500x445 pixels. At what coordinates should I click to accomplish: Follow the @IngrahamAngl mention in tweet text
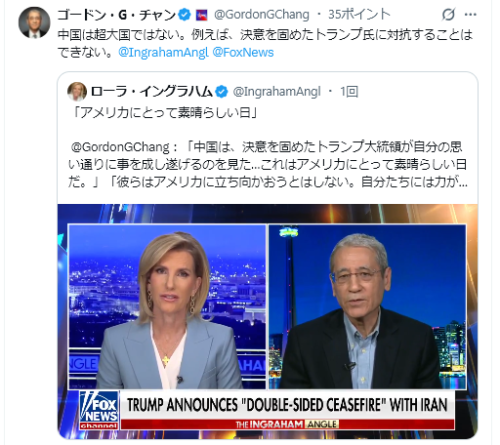[x=163, y=53]
